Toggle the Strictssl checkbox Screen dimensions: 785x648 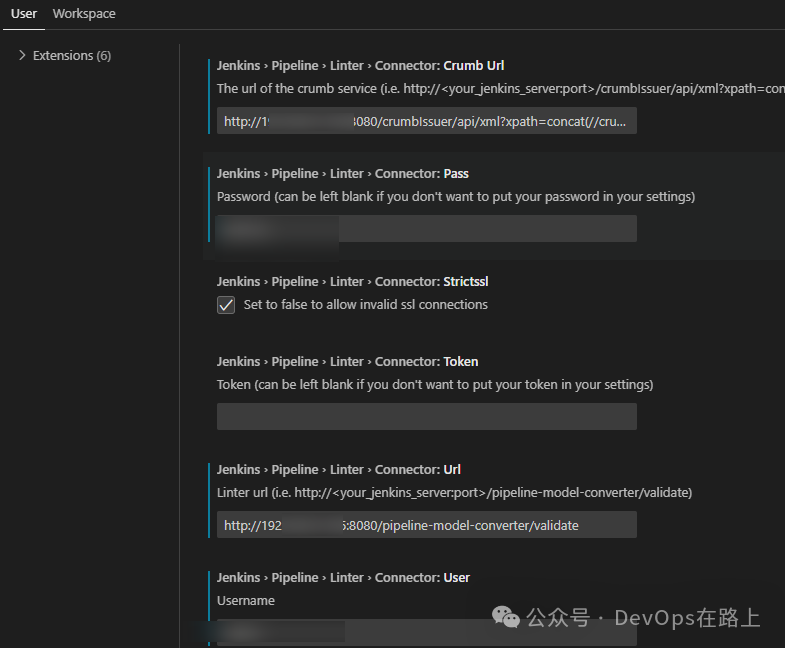coord(226,304)
